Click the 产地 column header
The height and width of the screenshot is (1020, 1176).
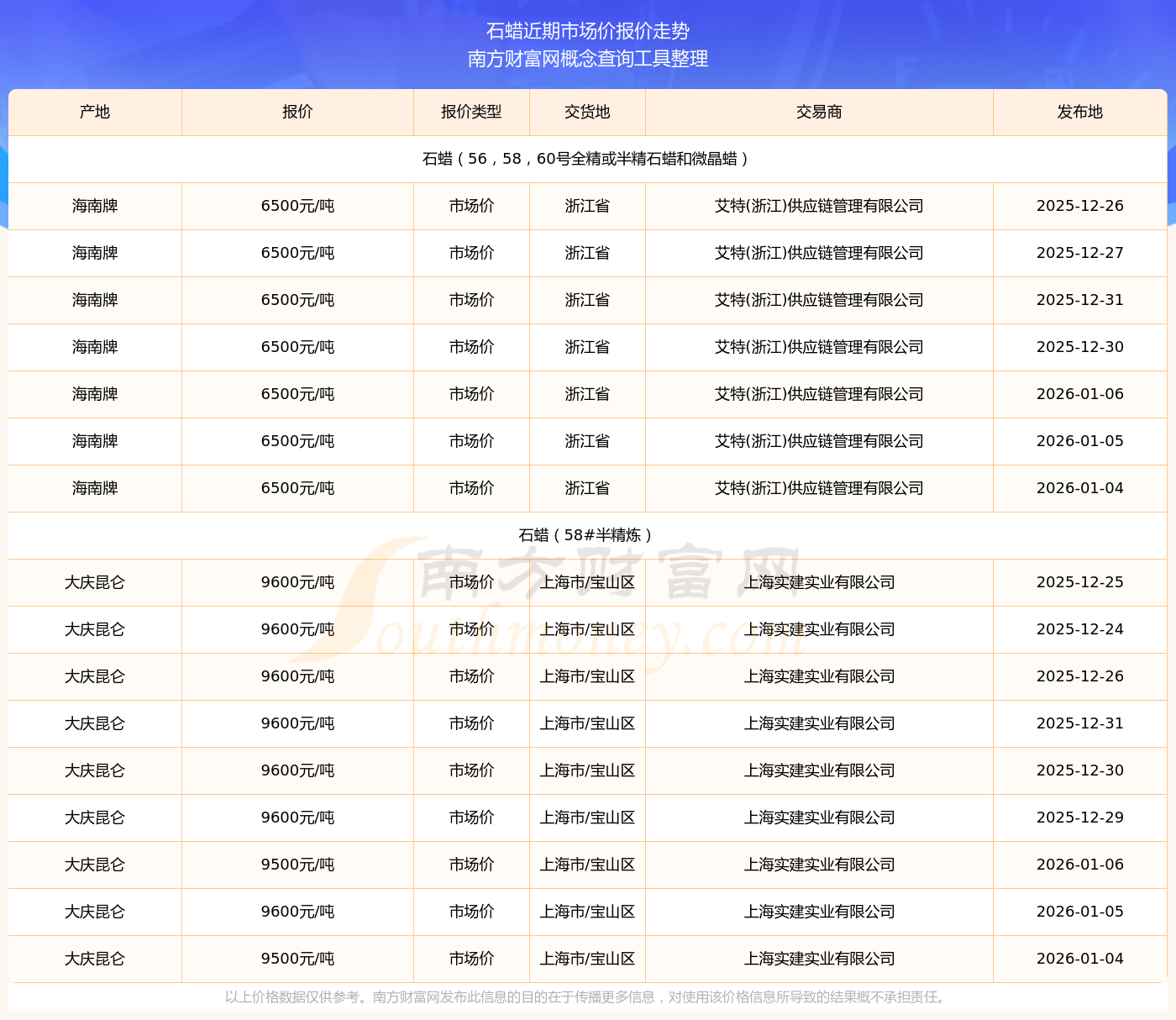coord(95,112)
